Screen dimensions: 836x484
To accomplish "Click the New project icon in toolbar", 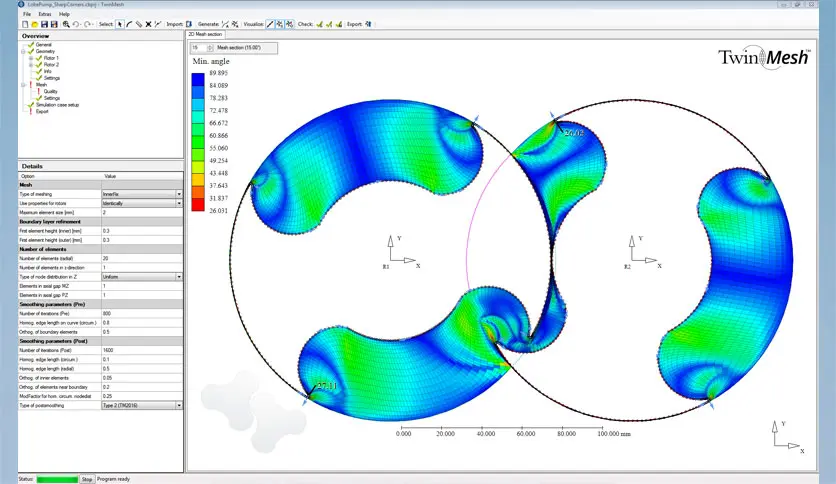I will tap(25, 24).
